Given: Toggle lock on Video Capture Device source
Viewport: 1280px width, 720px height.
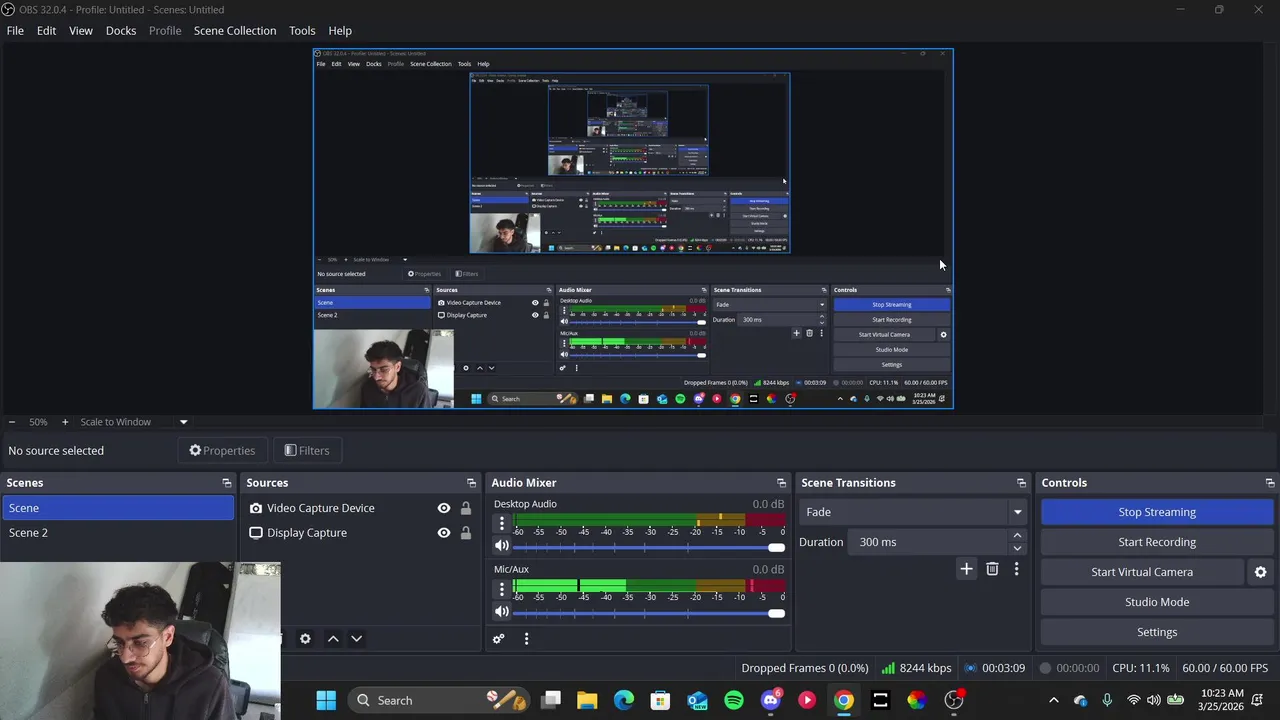Looking at the screenshot, I should click(466, 508).
